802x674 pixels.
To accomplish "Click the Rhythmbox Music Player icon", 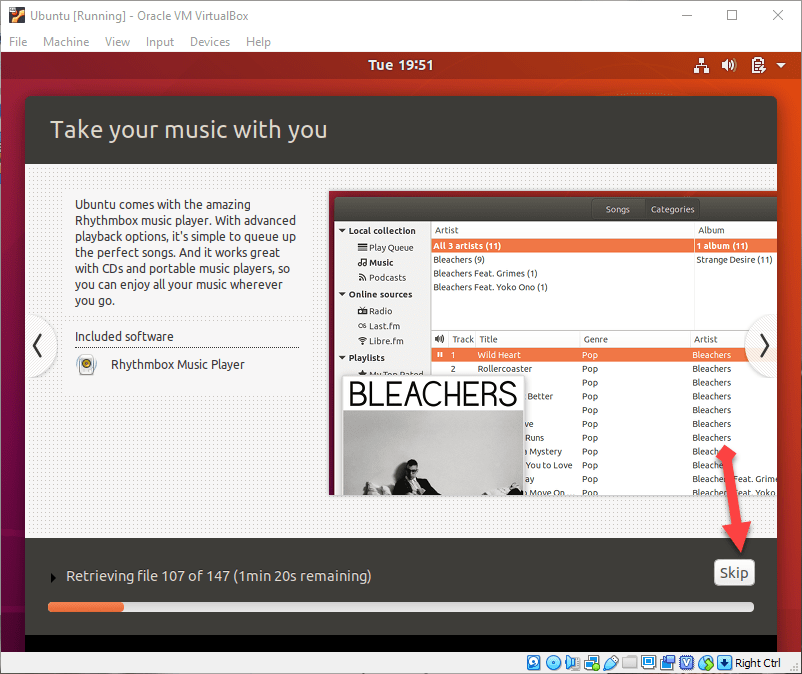I will coord(87,365).
